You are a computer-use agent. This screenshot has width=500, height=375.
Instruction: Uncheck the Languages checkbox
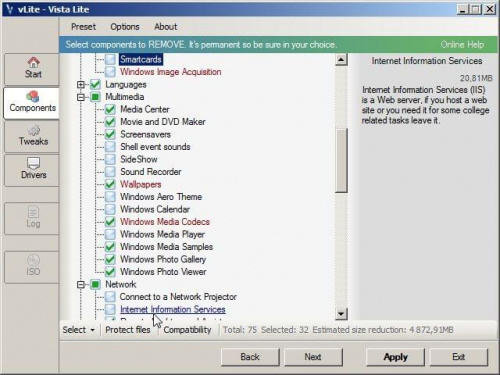[95, 84]
